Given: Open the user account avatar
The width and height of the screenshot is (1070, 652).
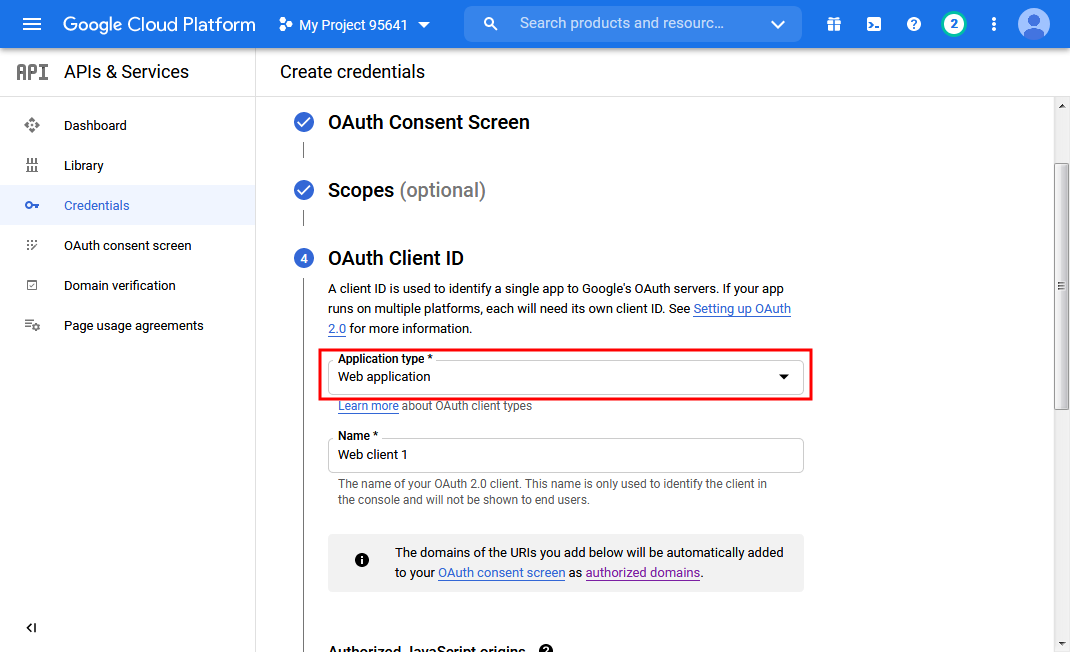Looking at the screenshot, I should (x=1033, y=25).
